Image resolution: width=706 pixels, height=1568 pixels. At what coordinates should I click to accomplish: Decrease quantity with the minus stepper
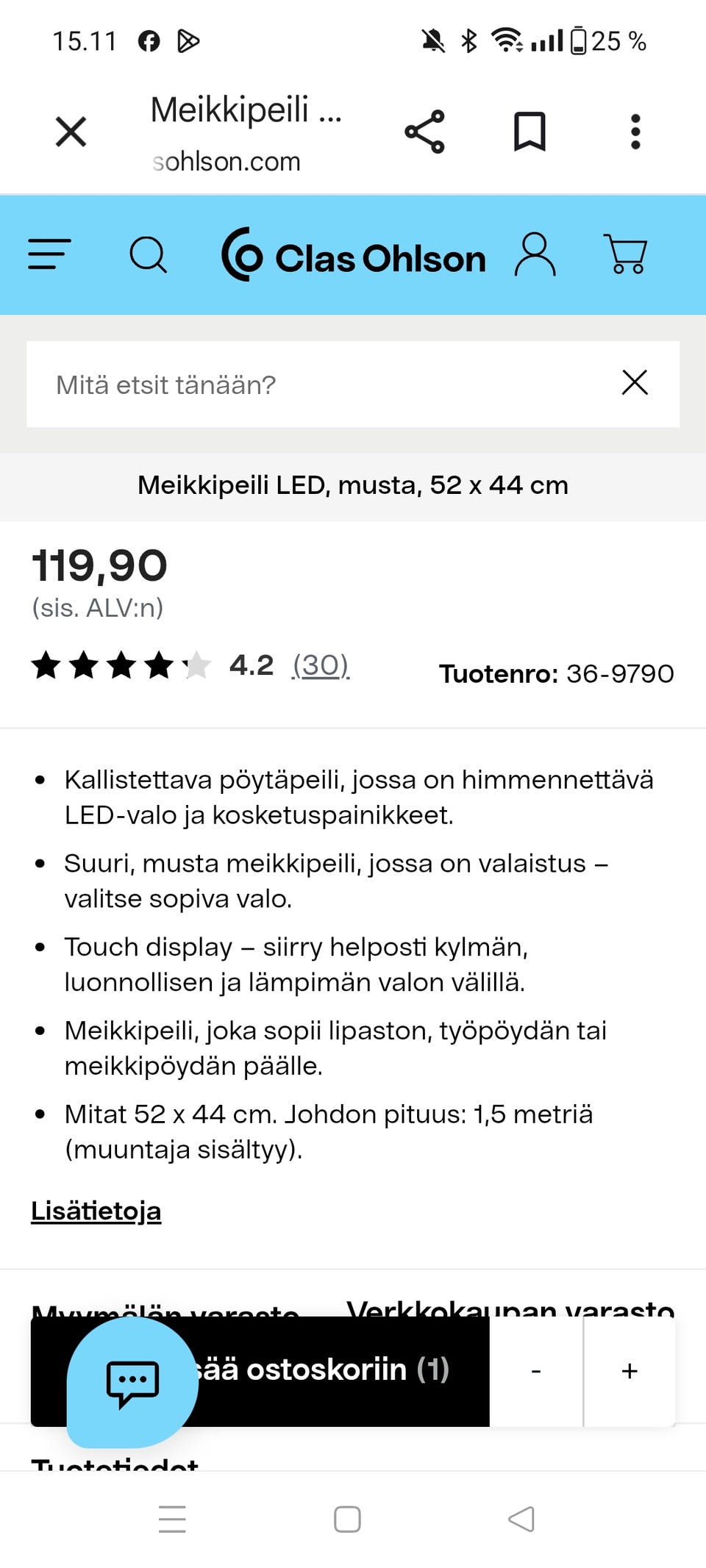point(536,1370)
